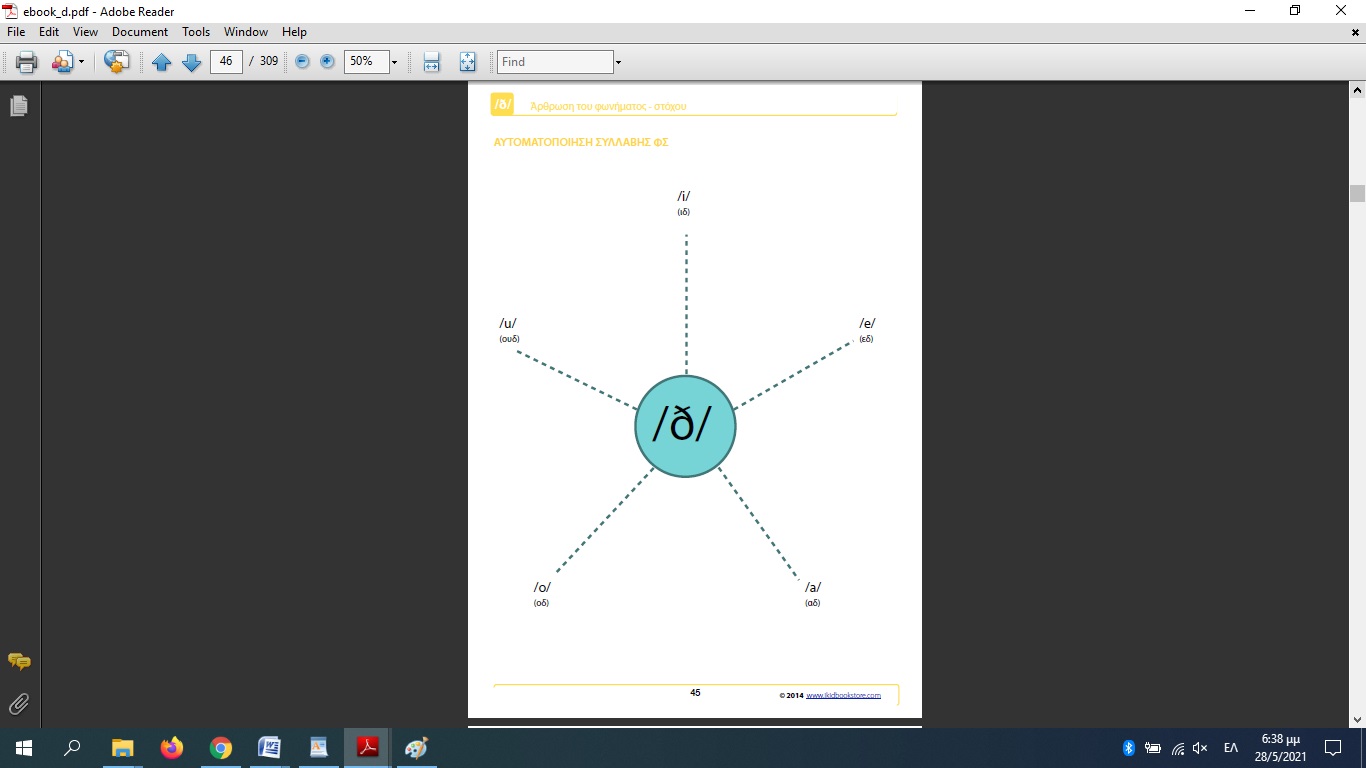Click the page number field showing 46

(226, 62)
